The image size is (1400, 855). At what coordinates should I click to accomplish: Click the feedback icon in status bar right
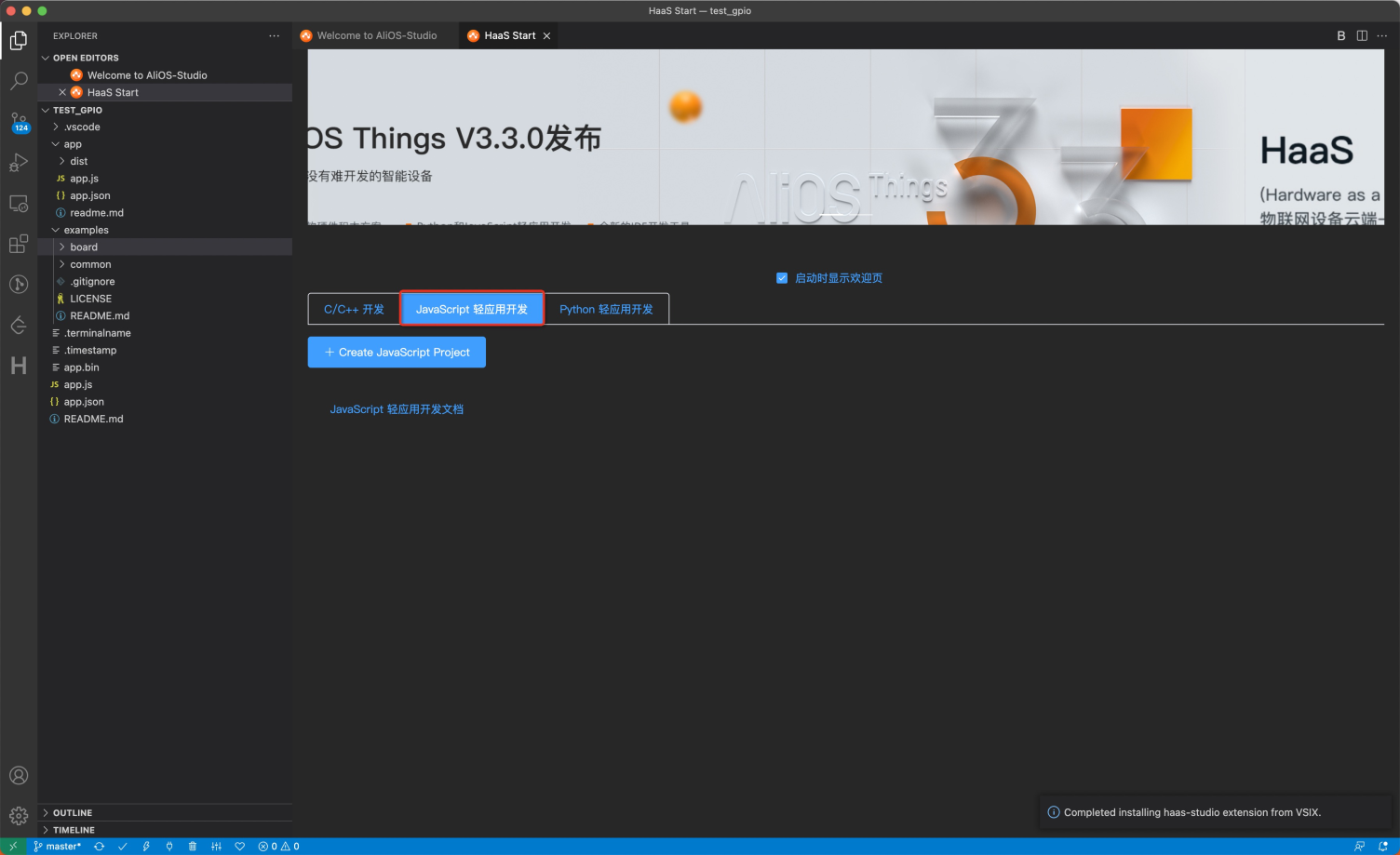click(x=1360, y=847)
